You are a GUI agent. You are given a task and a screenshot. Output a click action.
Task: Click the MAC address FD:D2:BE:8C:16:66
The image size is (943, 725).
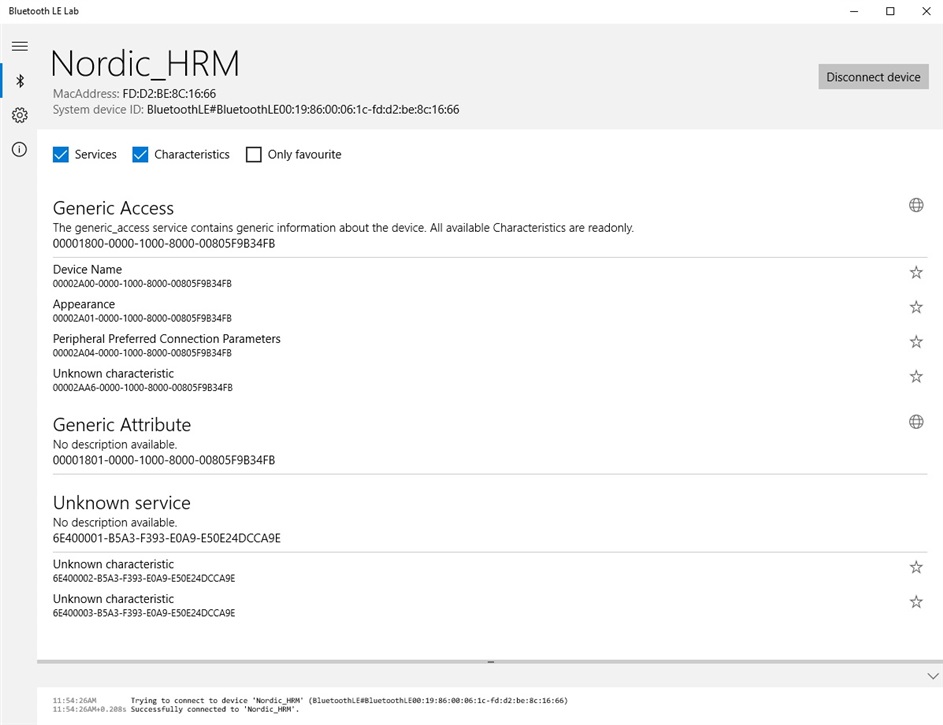coord(169,94)
